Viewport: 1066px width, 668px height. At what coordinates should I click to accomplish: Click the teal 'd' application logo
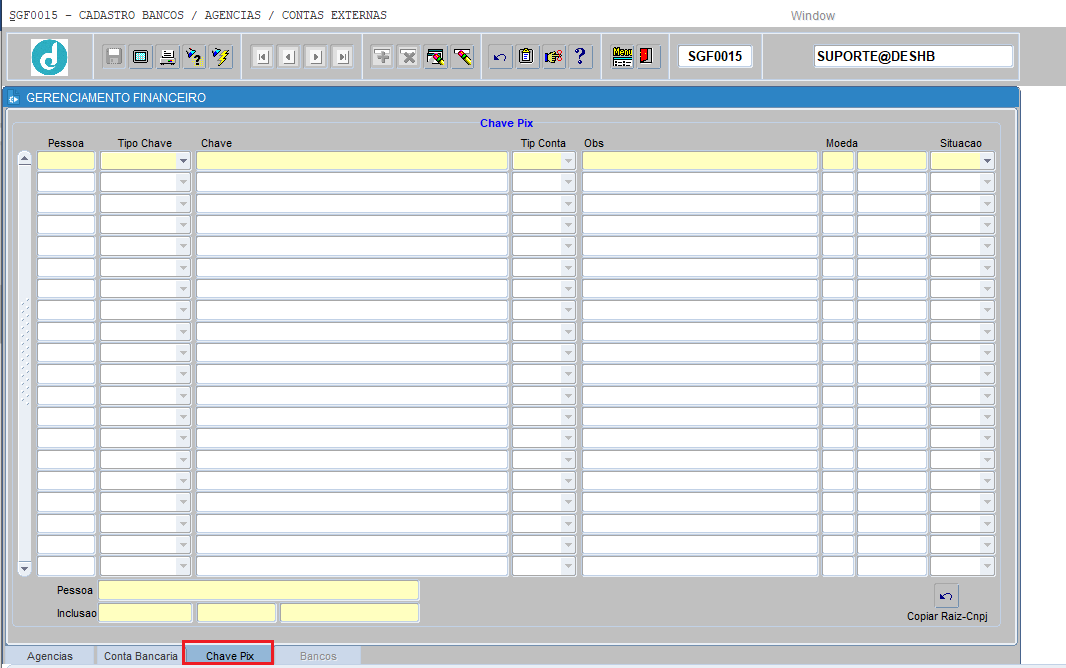tap(49, 57)
